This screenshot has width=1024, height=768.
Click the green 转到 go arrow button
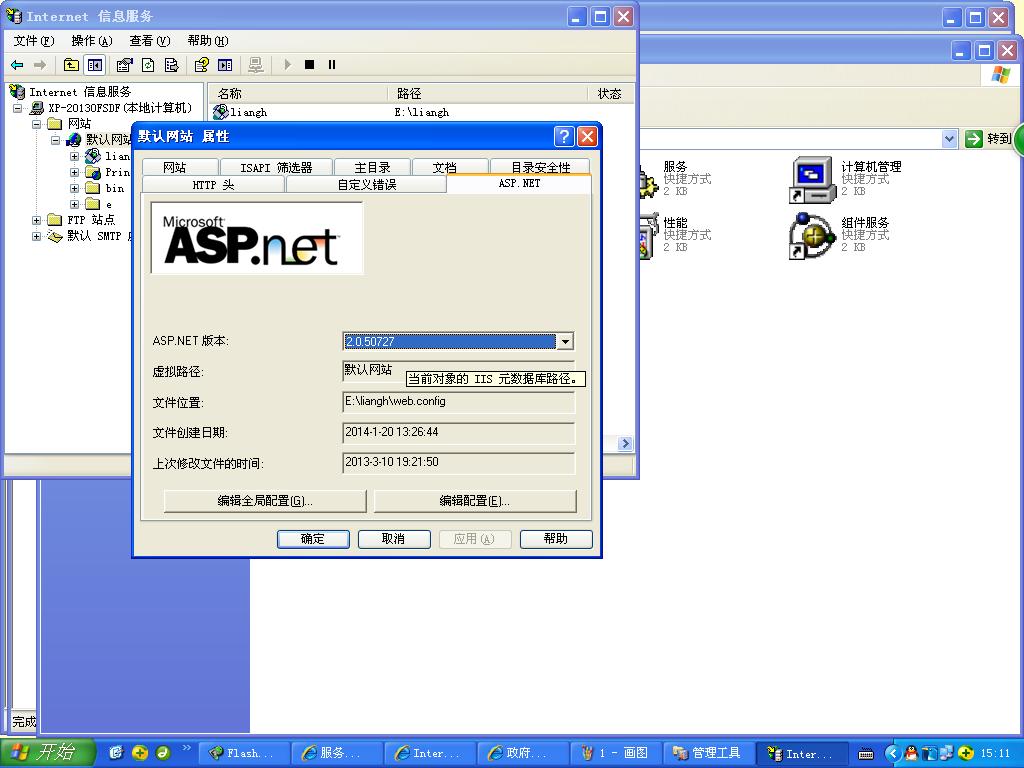tap(974, 138)
